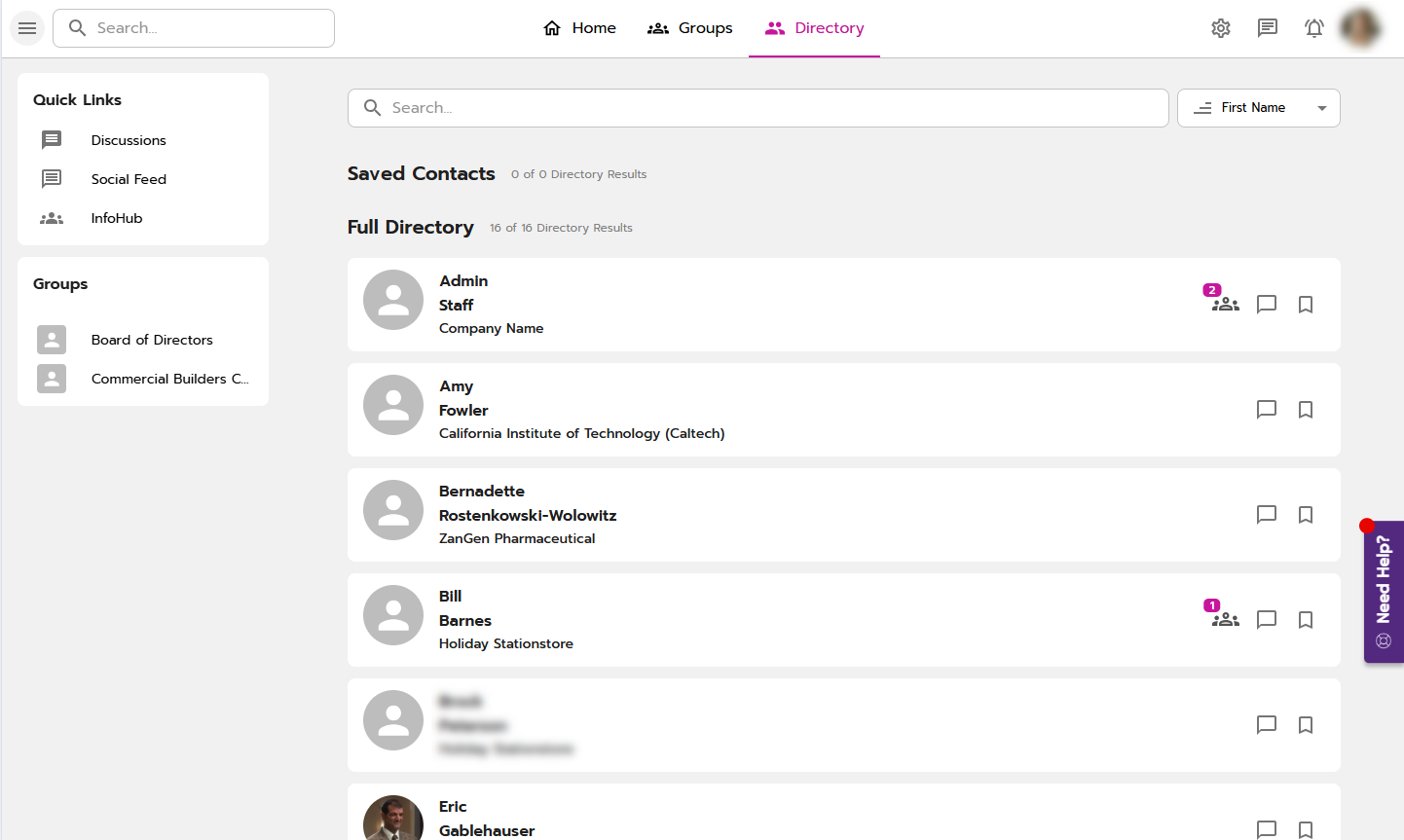Message Bernadette Rostenkowski-Wolowitz via chat icon
This screenshot has height=840, width=1404.
coord(1267,515)
